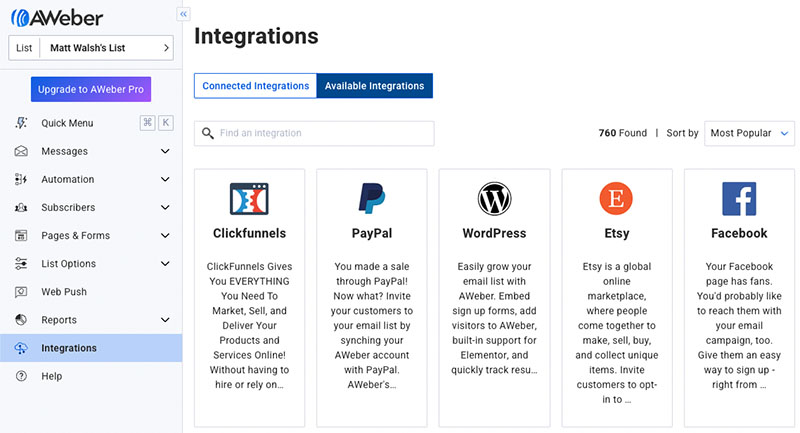Open Web Push in the sidebar
The height and width of the screenshot is (433, 800).
pyautogui.click(x=91, y=292)
